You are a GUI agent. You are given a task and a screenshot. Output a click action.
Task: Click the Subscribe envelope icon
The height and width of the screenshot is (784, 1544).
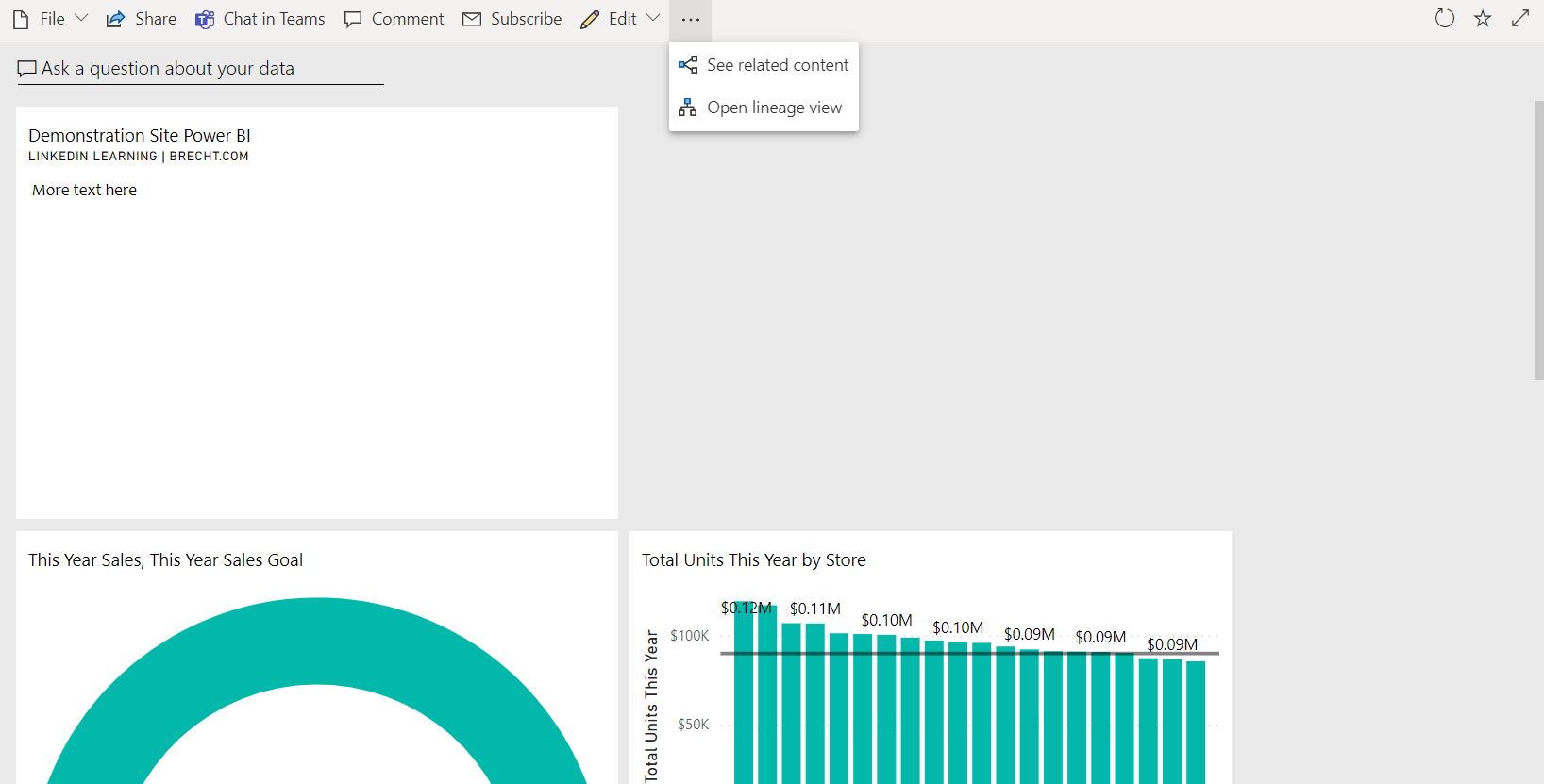(472, 19)
